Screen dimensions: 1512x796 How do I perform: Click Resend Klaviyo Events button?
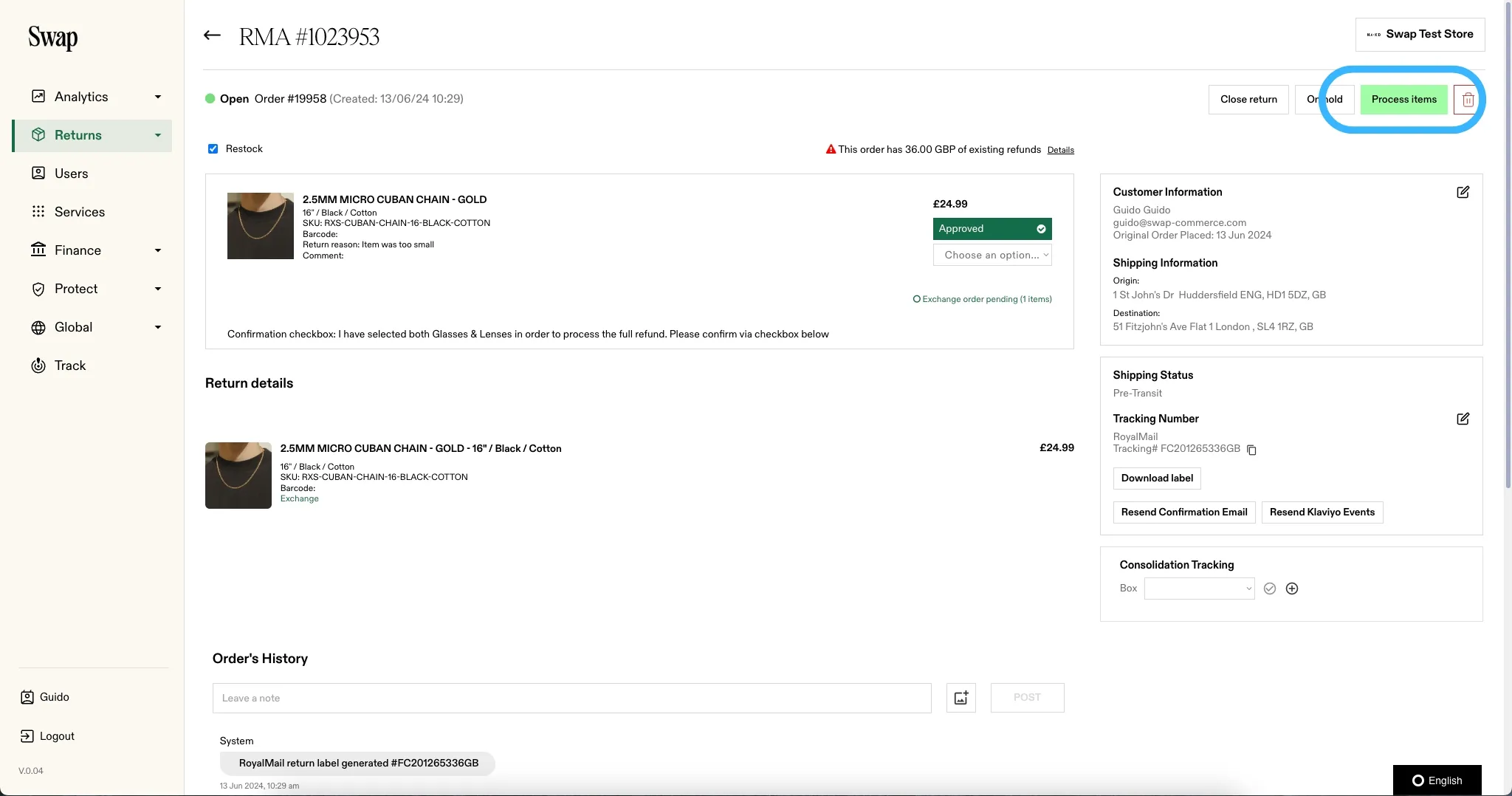[1322, 512]
